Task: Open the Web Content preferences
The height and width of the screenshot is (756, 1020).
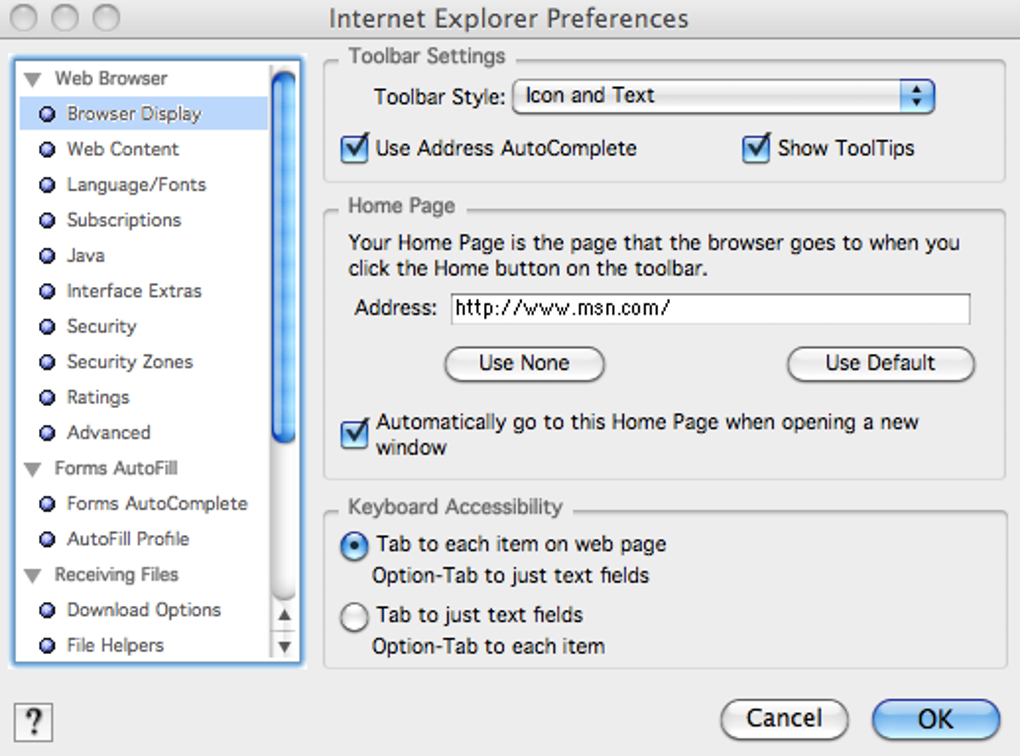Action: pyautogui.click(x=122, y=149)
